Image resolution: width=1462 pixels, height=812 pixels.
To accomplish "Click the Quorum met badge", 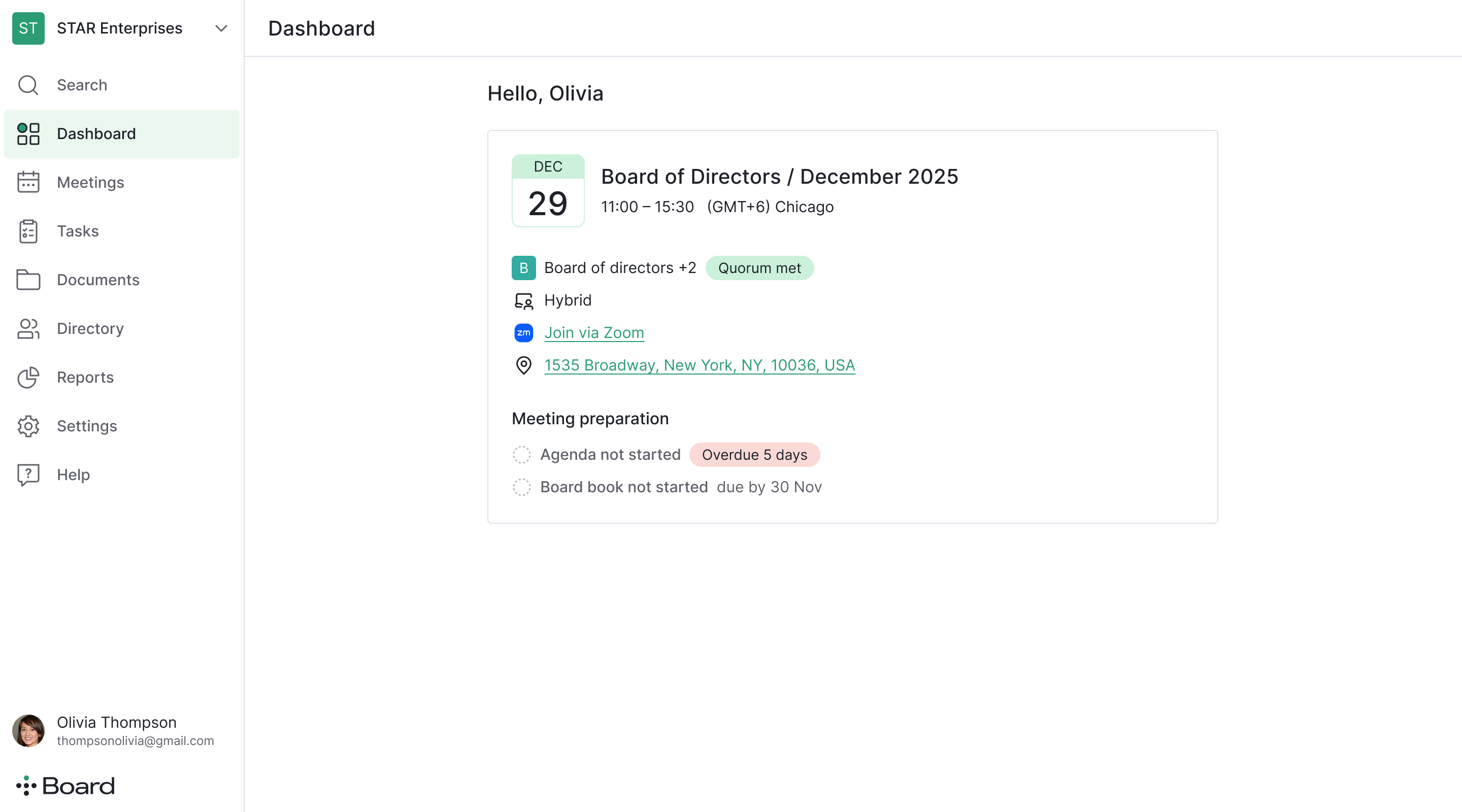I will point(759,268).
